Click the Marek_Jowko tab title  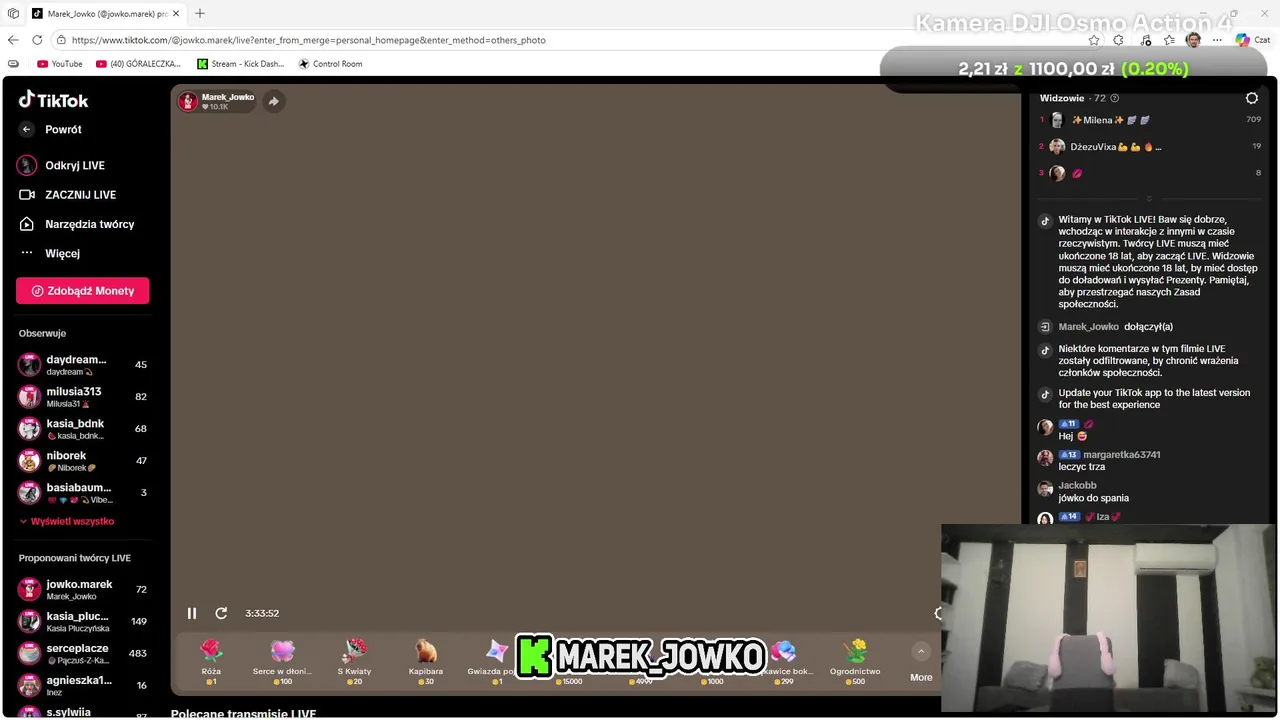[x=107, y=14]
